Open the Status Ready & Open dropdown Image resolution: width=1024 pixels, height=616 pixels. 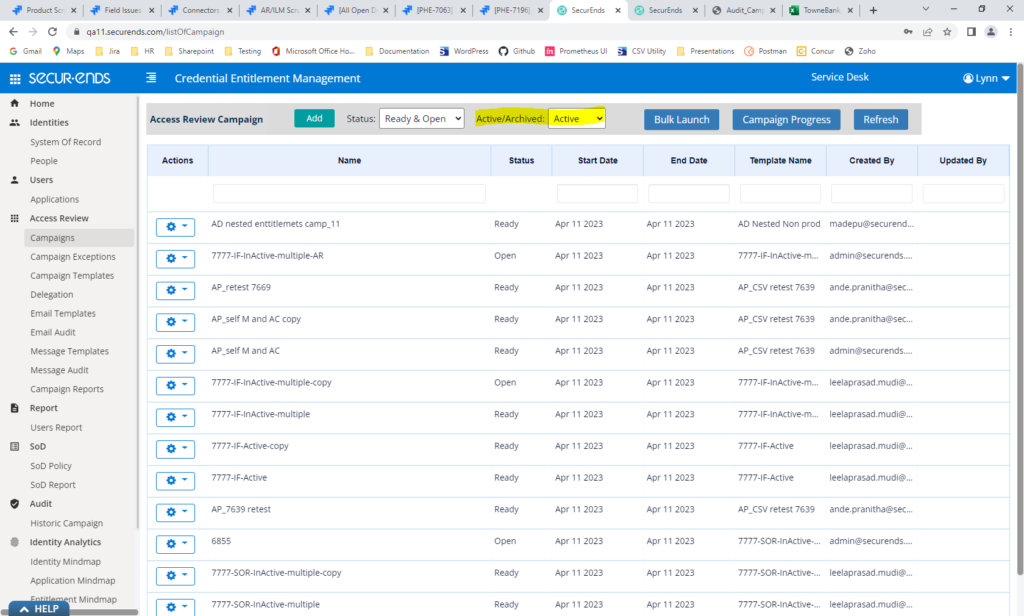pos(421,119)
